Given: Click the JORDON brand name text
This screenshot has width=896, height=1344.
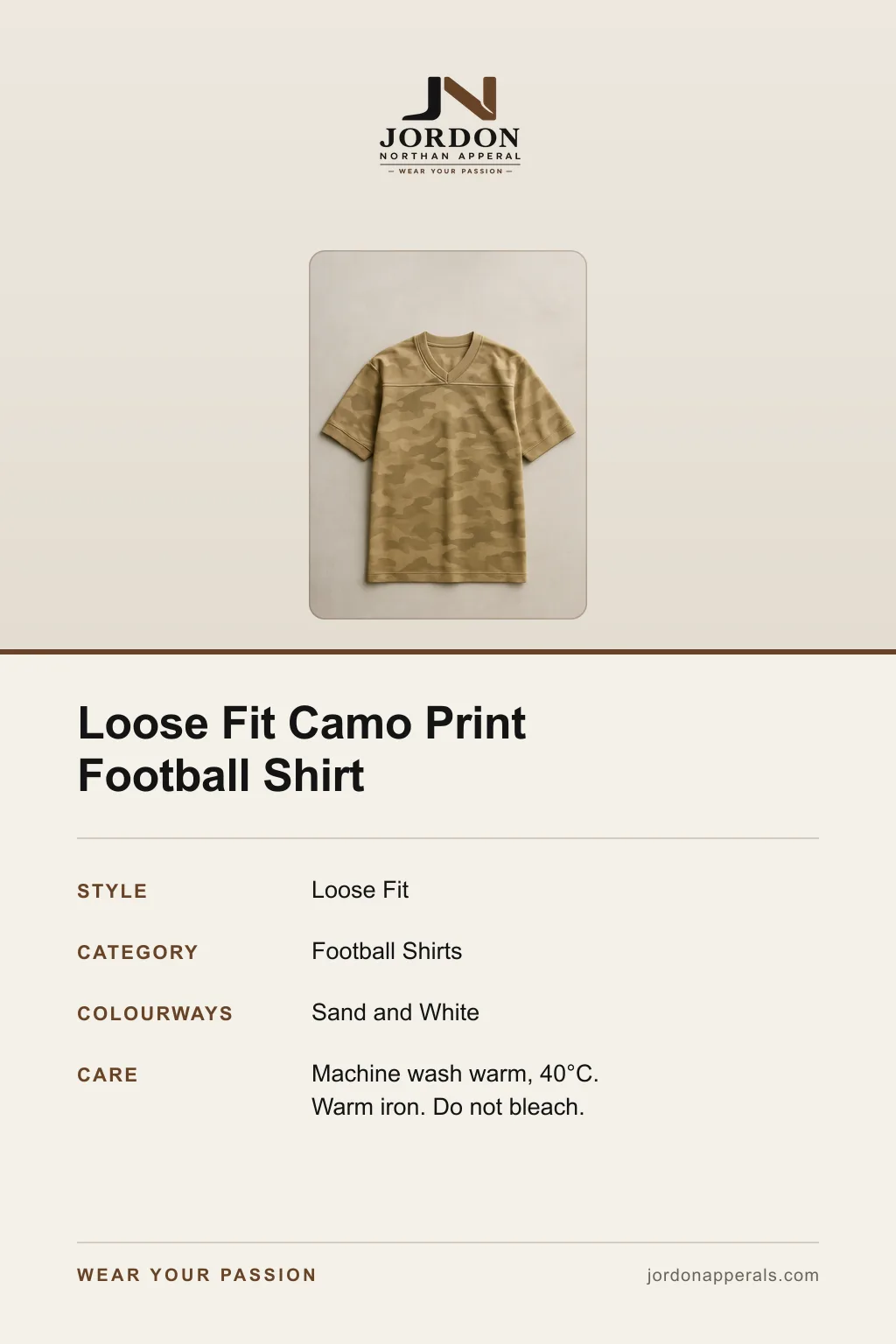Looking at the screenshot, I should 450,138.
